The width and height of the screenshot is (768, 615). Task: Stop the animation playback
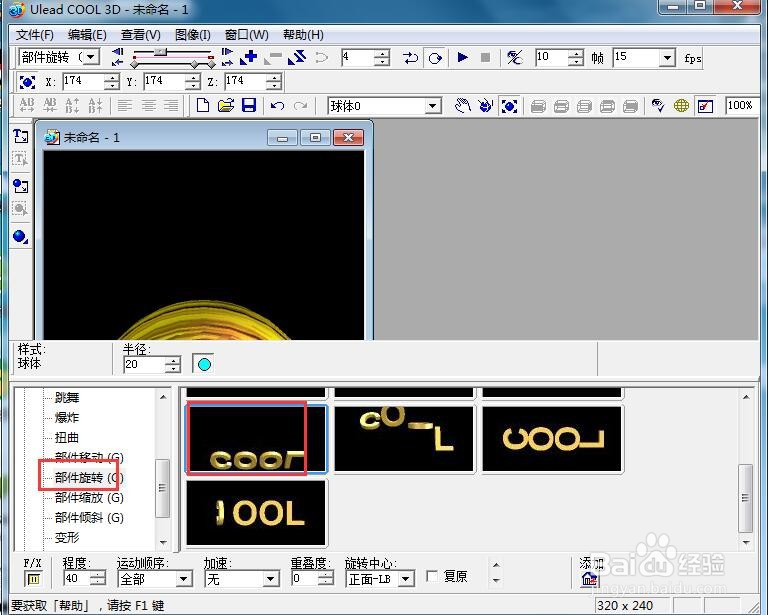[x=485, y=57]
